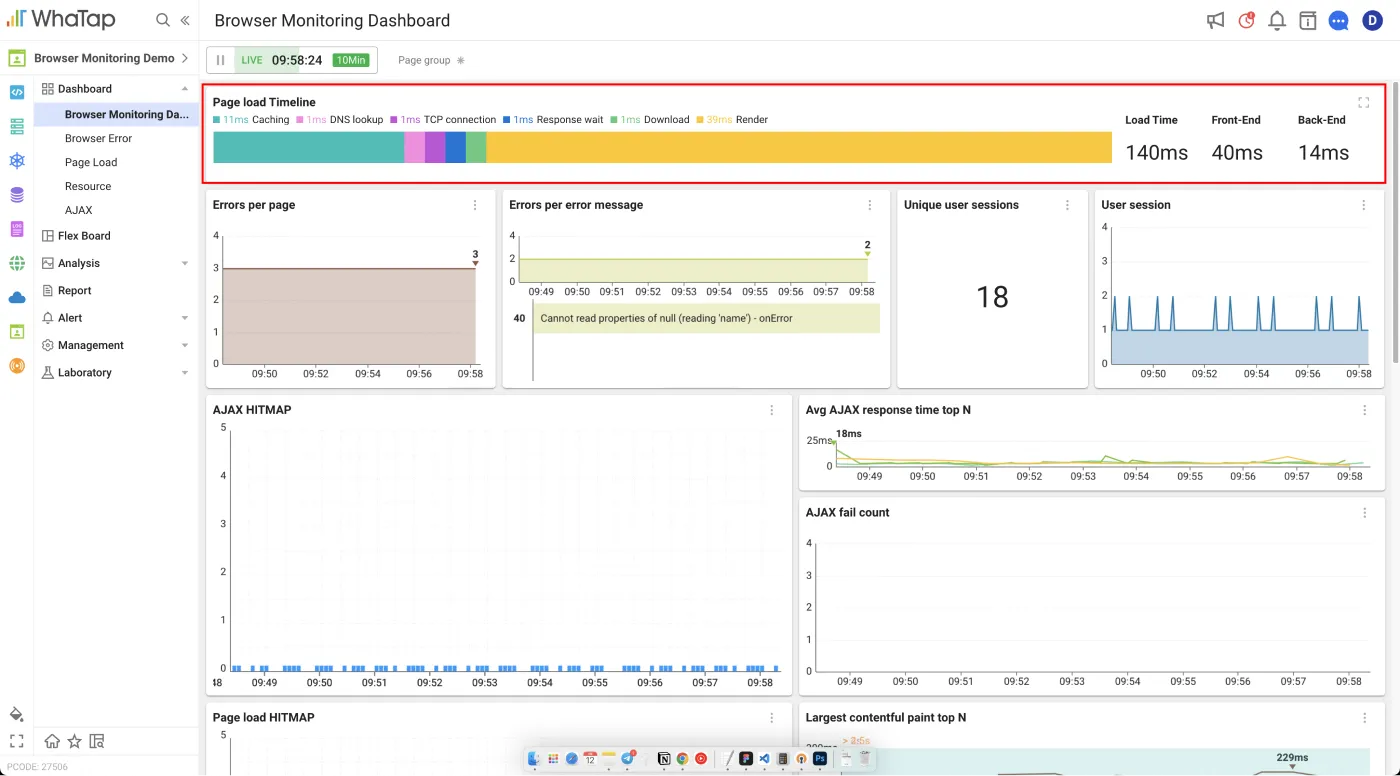Click the star favorites icon
The width and height of the screenshot is (1400, 776).
(74, 741)
